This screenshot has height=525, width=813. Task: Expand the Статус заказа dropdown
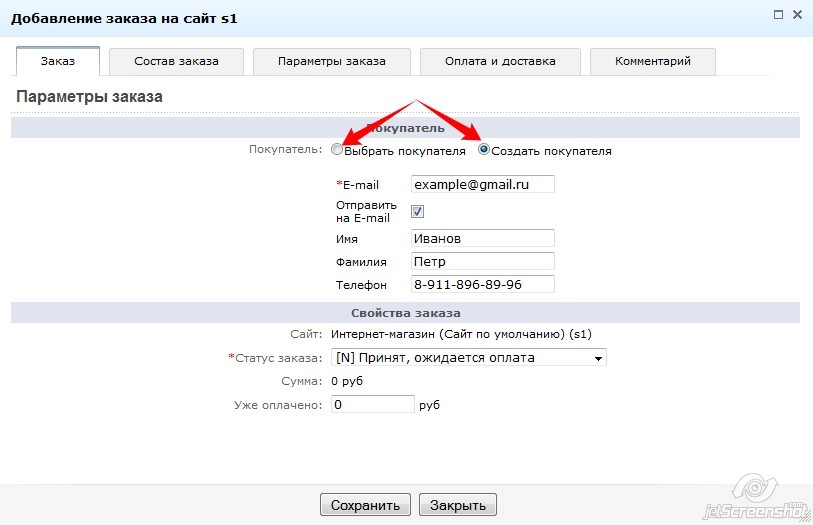468,358
